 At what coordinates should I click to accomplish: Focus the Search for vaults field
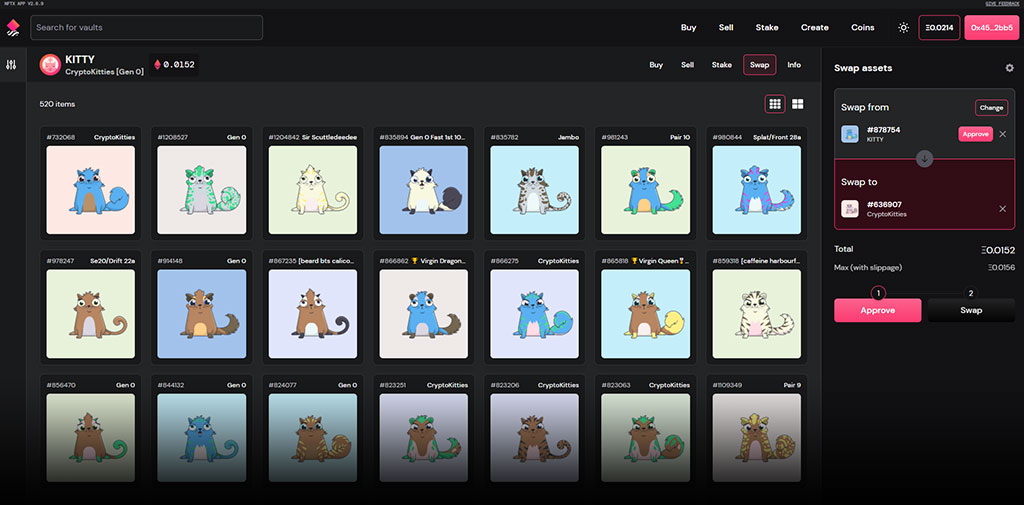147,28
